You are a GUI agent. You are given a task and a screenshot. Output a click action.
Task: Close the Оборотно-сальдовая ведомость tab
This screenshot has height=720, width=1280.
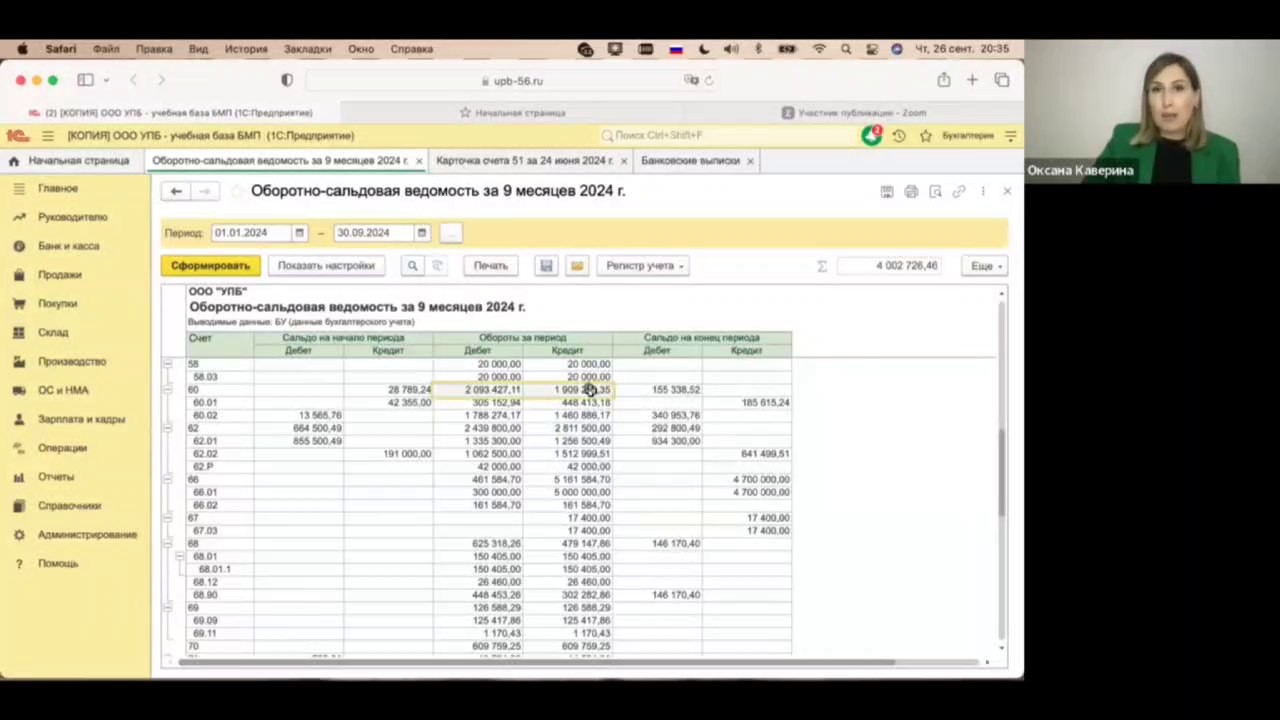[x=419, y=161]
